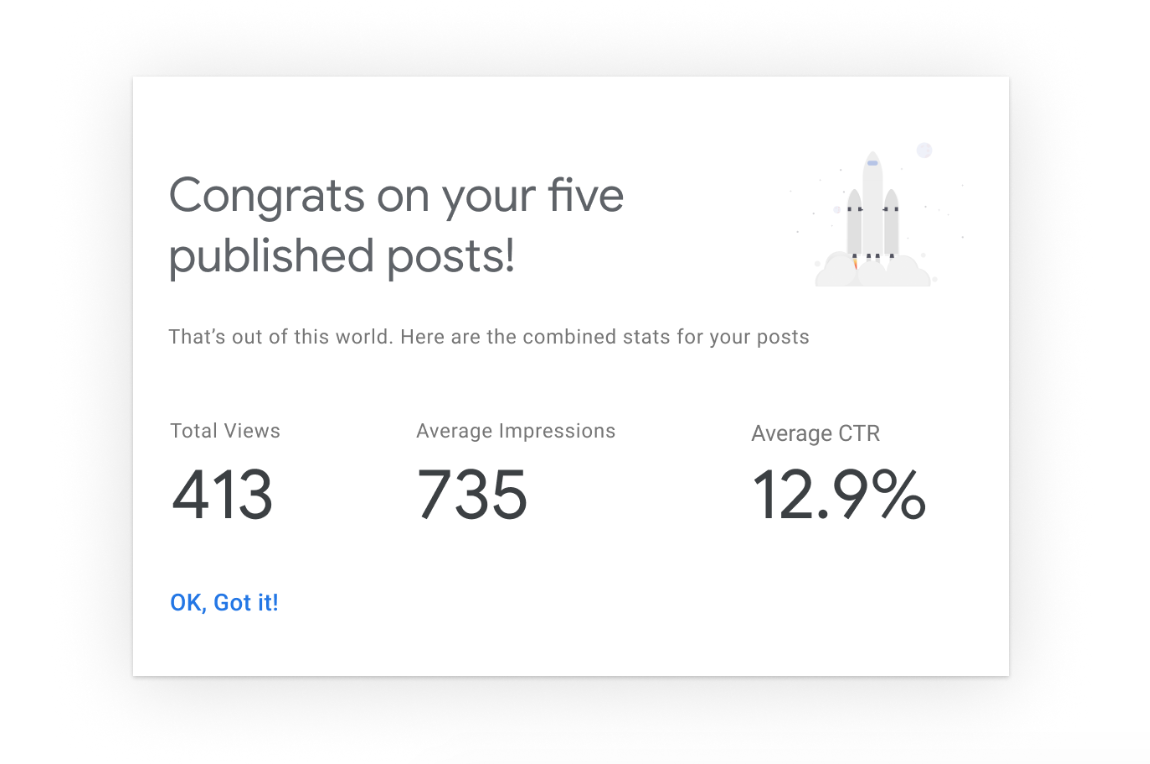The height and width of the screenshot is (764, 1150).
Task: Click the 12.9% average CTR value
Action: [839, 495]
